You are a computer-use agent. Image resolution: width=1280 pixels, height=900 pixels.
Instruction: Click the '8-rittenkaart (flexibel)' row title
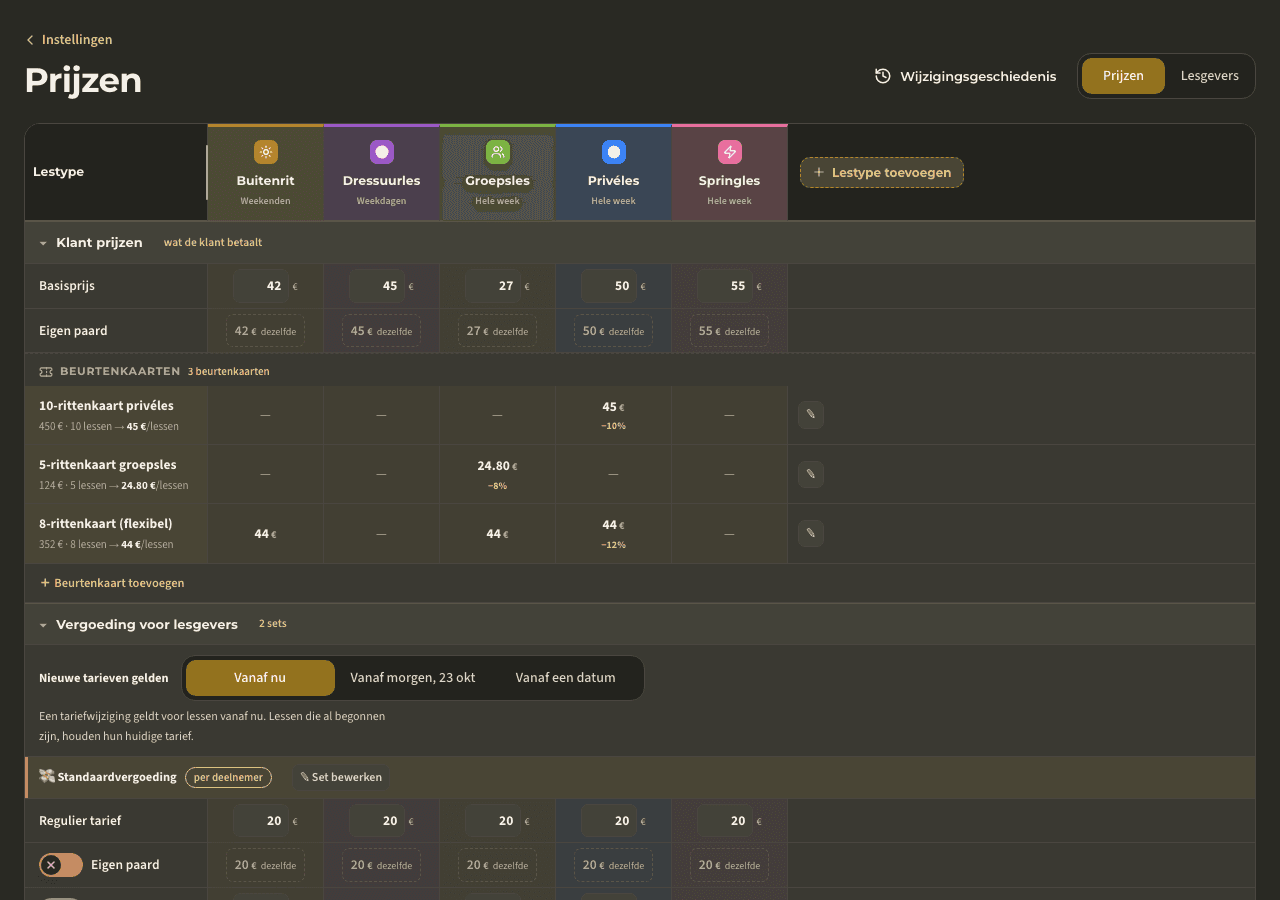click(106, 523)
